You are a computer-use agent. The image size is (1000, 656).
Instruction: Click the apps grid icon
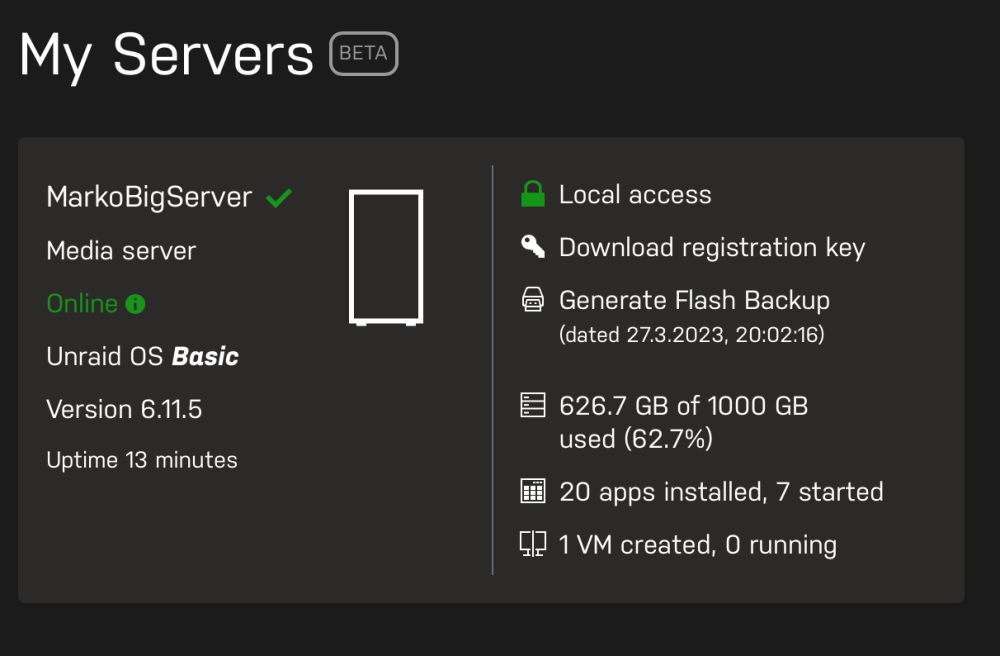tap(533, 491)
